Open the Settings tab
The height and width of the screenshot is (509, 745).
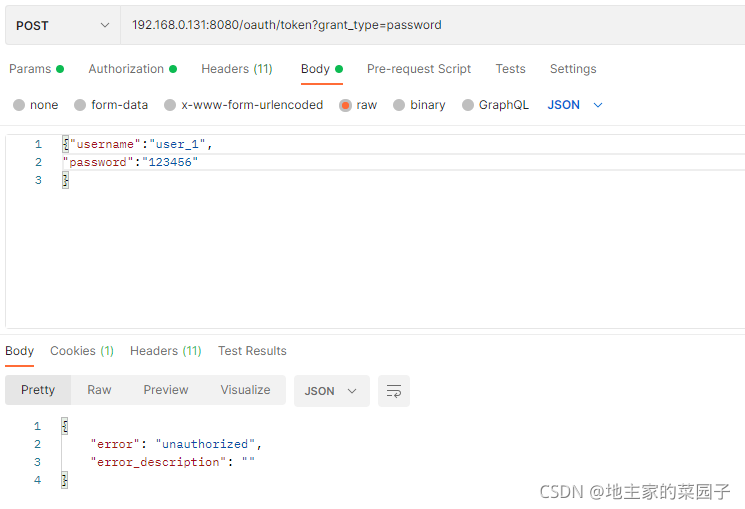click(573, 69)
